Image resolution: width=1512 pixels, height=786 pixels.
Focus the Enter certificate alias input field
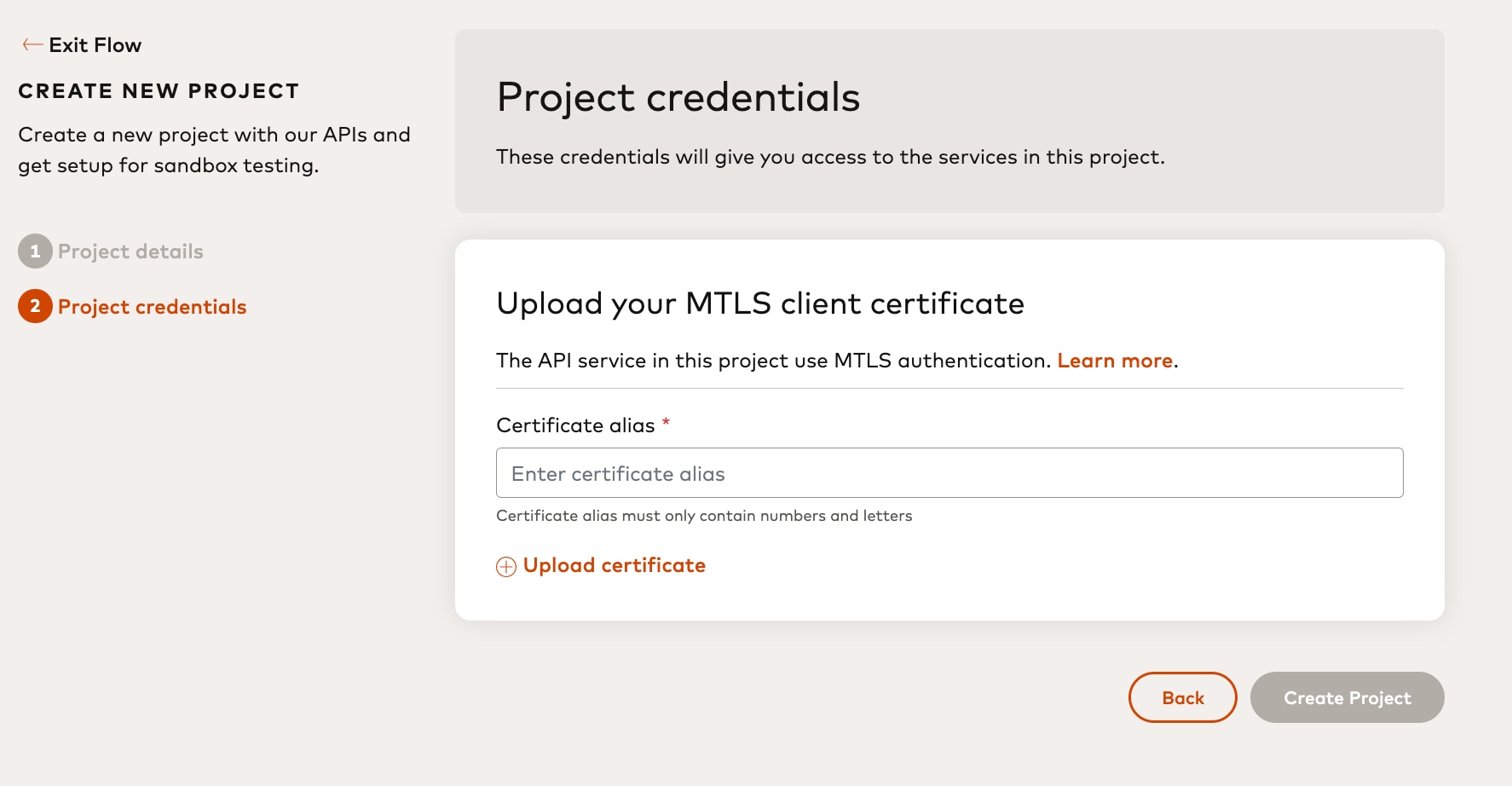(x=949, y=473)
